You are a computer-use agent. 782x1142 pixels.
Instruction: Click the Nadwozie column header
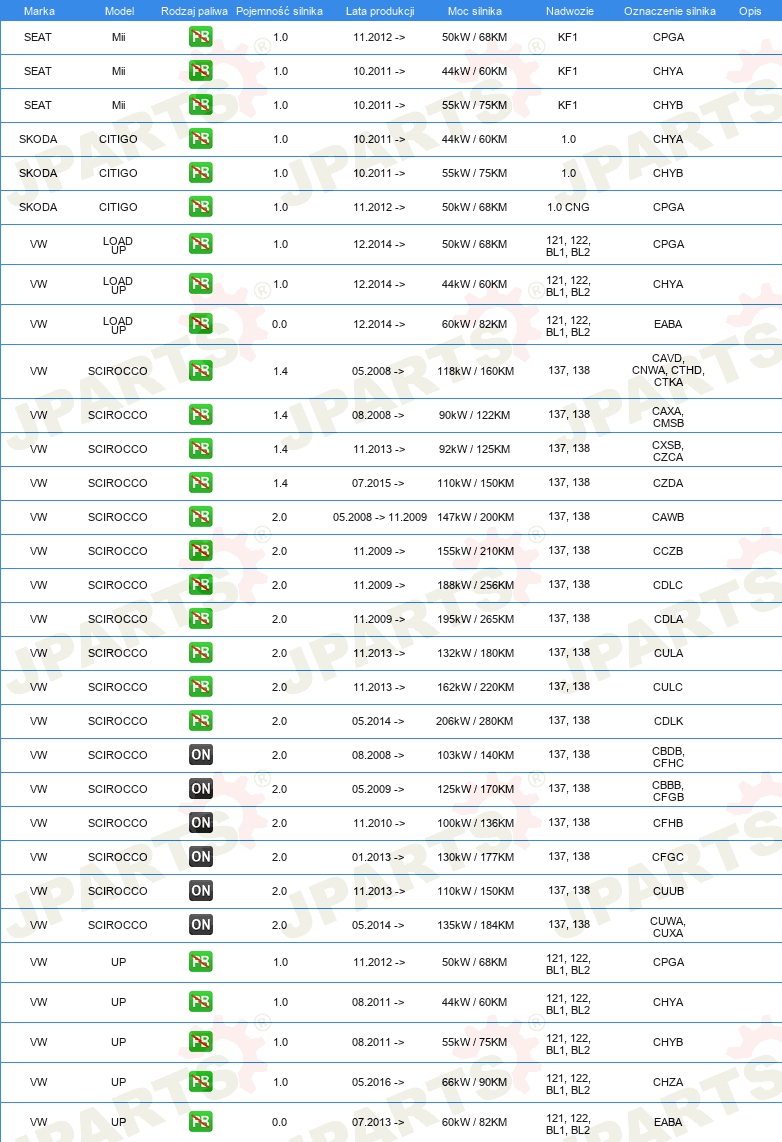click(x=569, y=11)
